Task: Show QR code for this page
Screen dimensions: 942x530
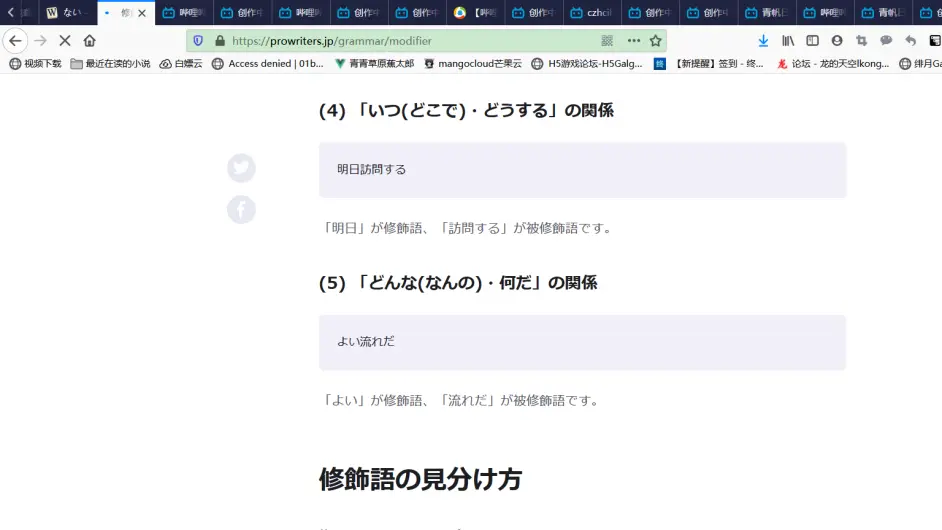Action: point(607,41)
